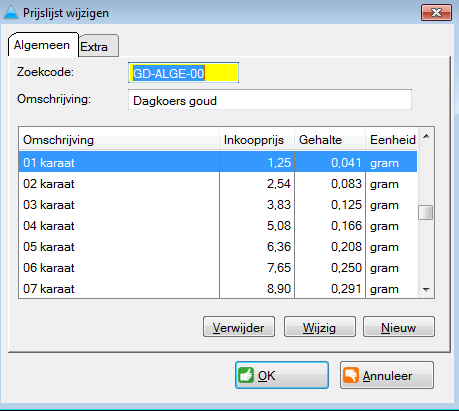Image resolution: width=459 pixels, height=411 pixels.
Task: Switch to the Extra tab
Action: (x=99, y=46)
